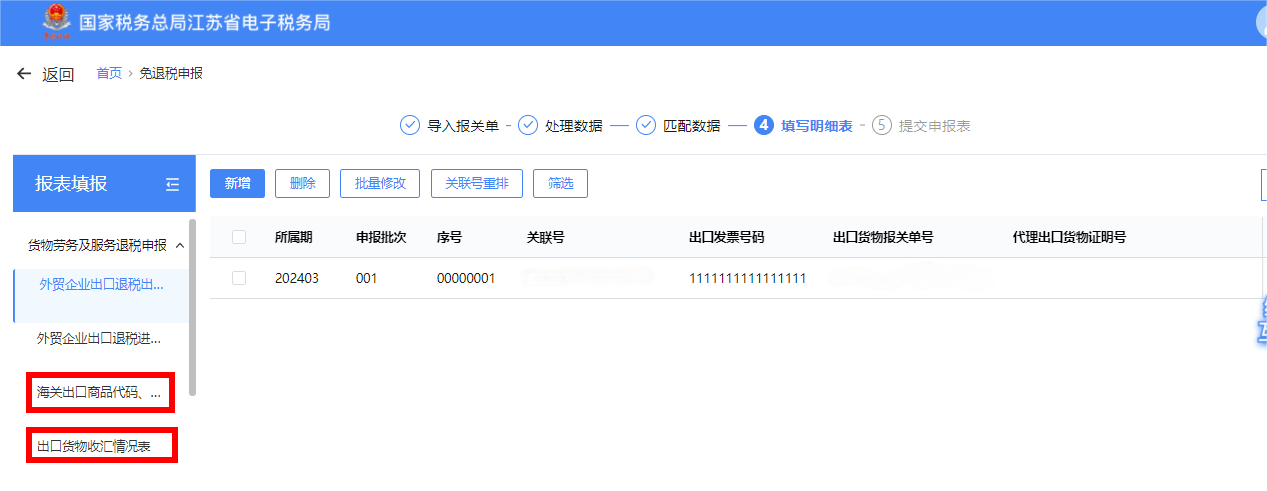Click the checkmark icon for step 导入报关单
The height and width of the screenshot is (491, 1267).
[410, 125]
